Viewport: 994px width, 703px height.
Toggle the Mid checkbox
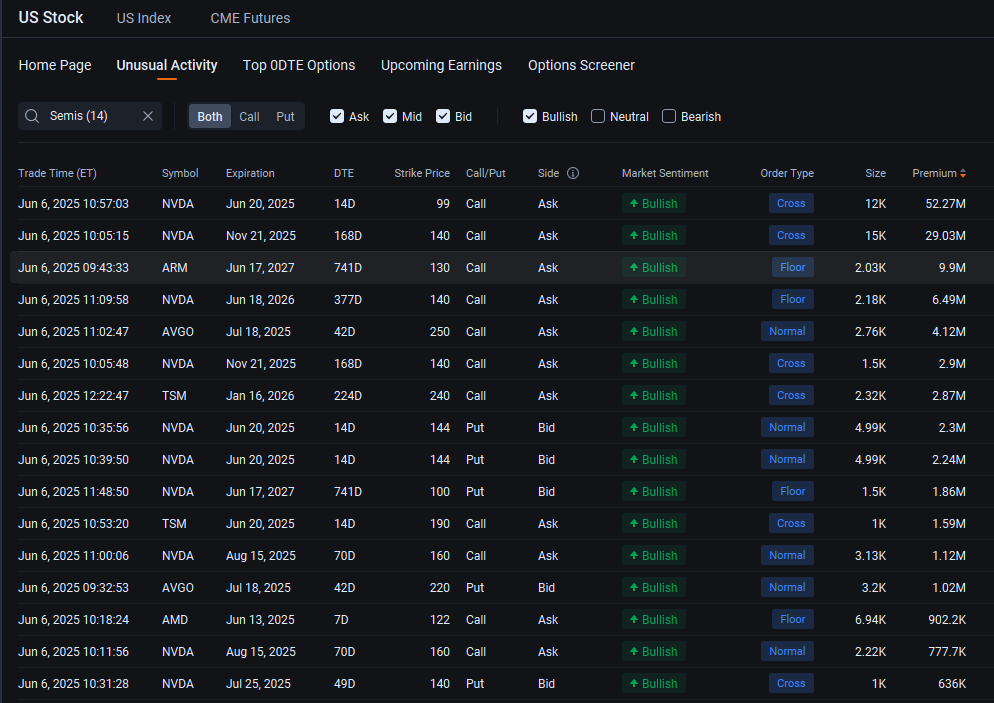pyautogui.click(x=390, y=116)
